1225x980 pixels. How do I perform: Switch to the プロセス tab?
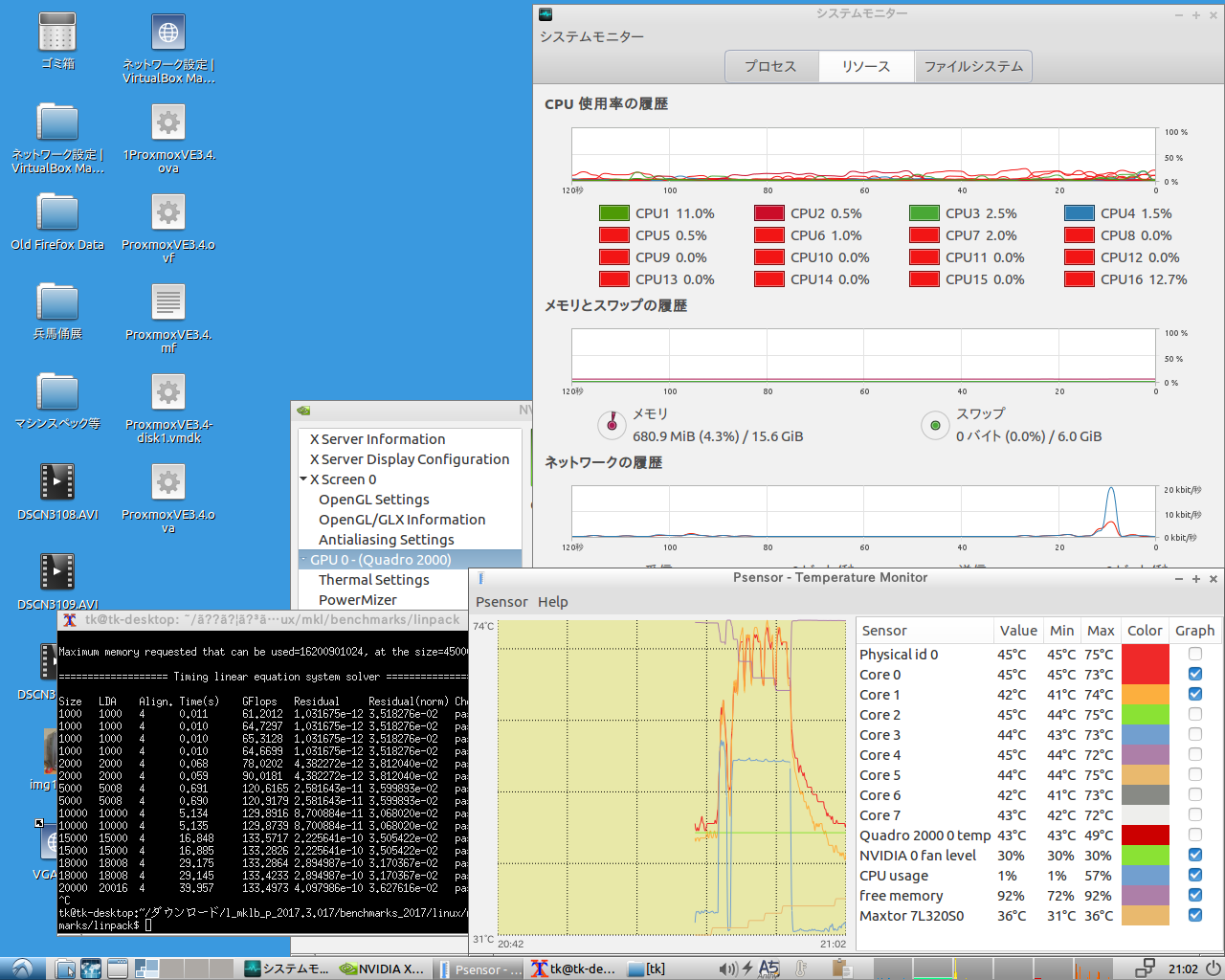[770, 66]
